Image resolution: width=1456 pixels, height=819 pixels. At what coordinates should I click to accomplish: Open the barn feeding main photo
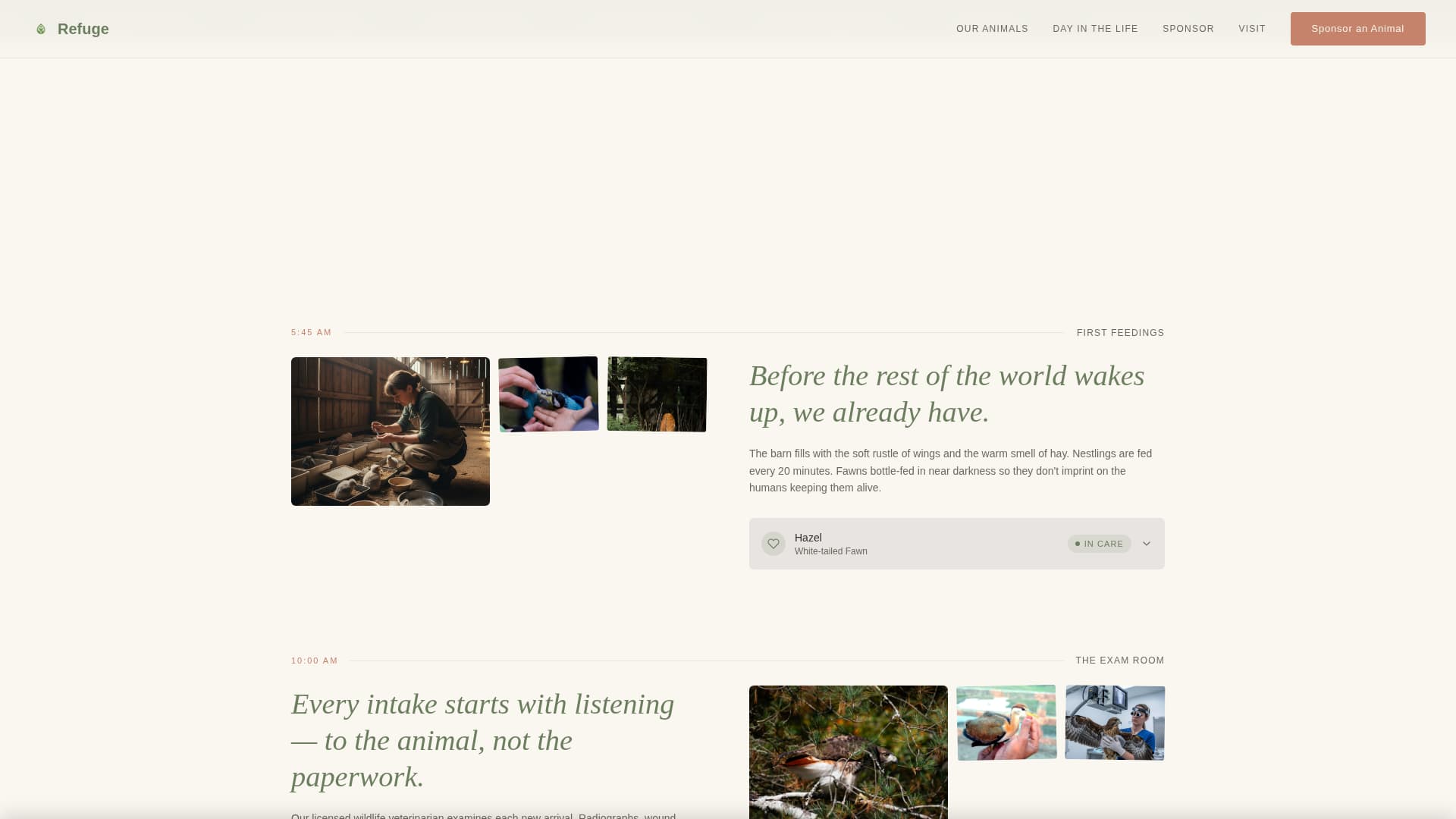391,431
